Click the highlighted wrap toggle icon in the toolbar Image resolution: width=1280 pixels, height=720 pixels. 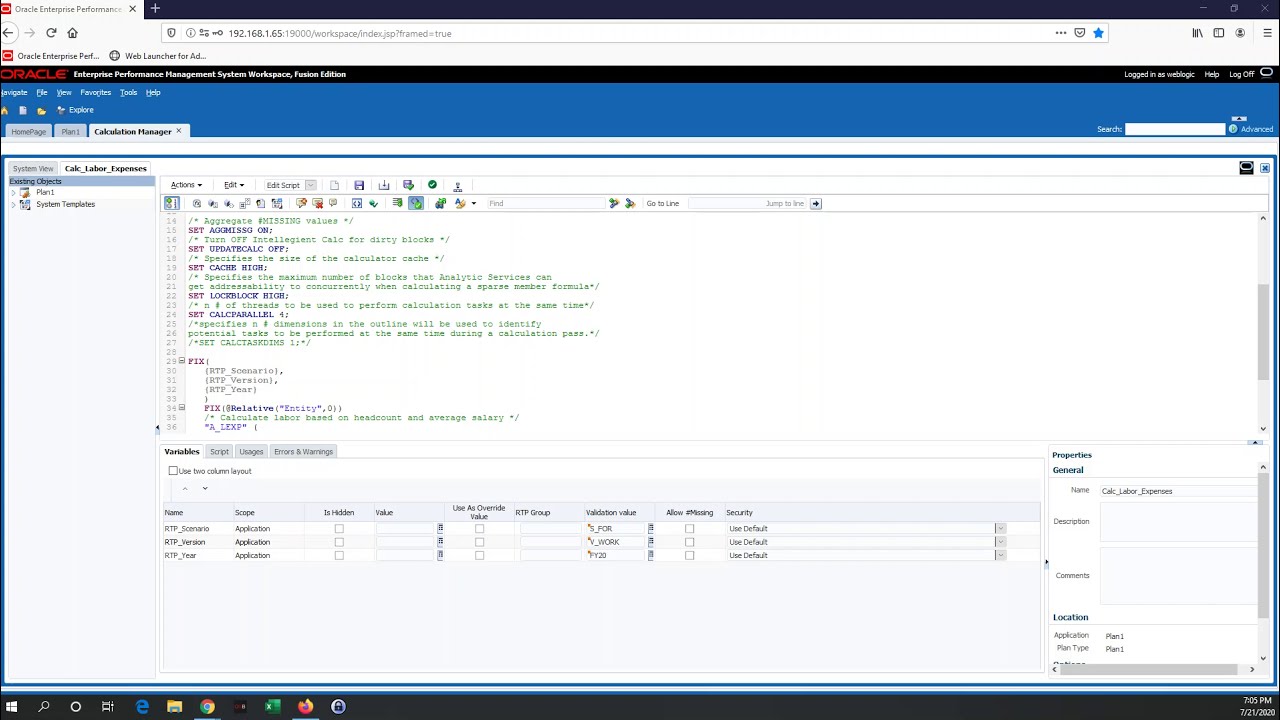tap(416, 203)
